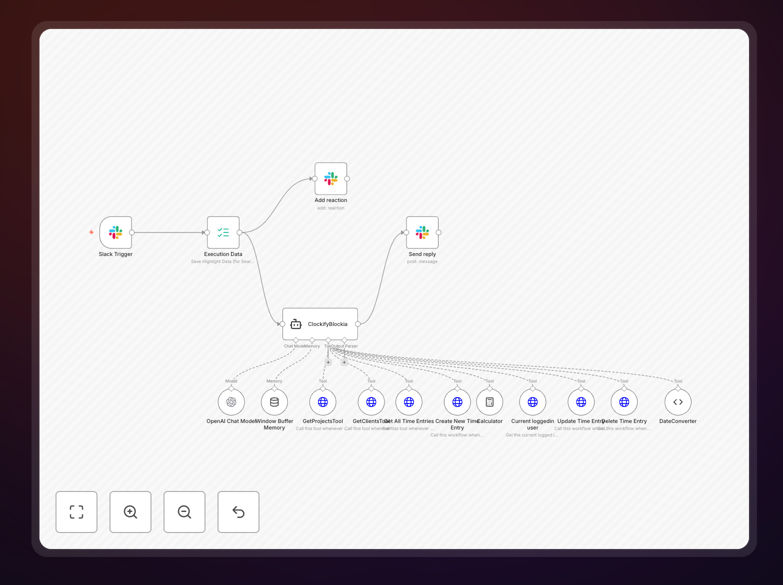Viewport: 783px width, 585px height.
Task: Open the Update Time Entry node
Action: pyautogui.click(x=581, y=402)
